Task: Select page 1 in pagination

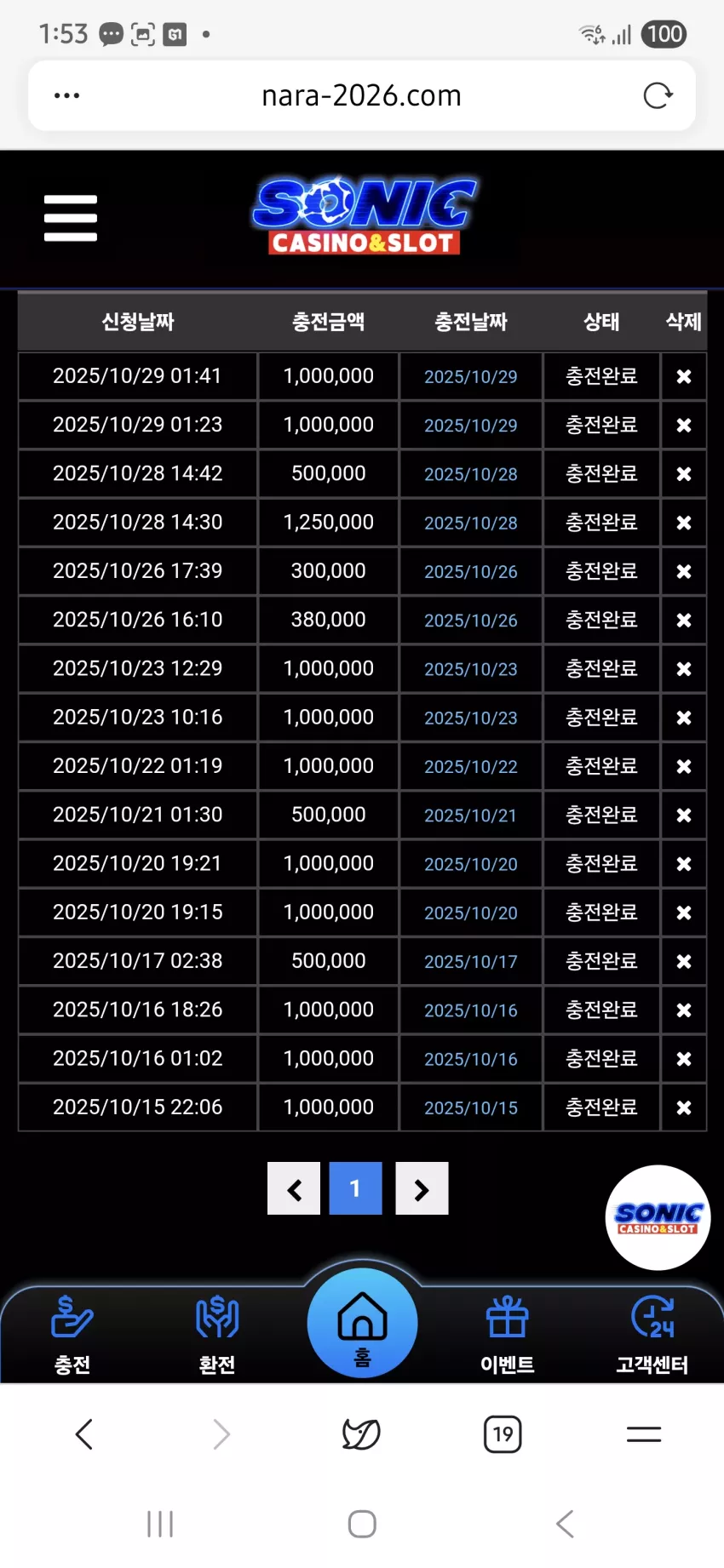Action: (x=355, y=1188)
